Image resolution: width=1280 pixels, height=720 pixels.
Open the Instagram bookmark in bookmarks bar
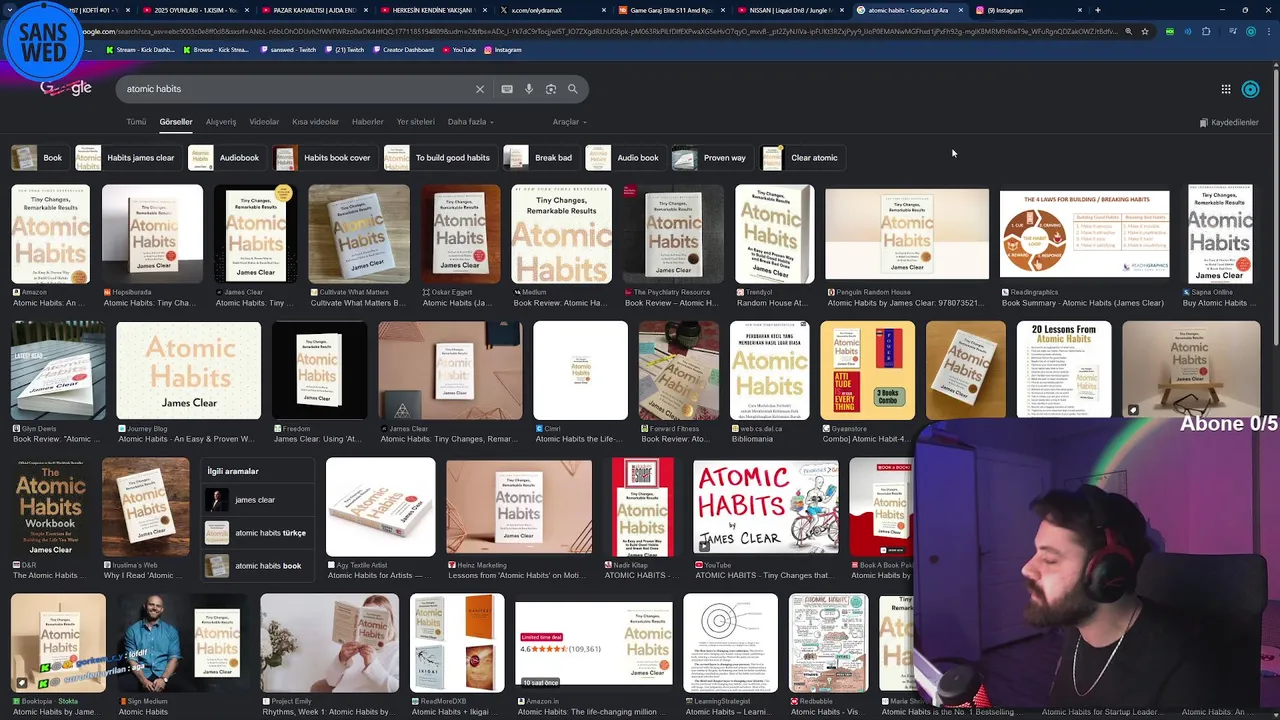click(503, 50)
